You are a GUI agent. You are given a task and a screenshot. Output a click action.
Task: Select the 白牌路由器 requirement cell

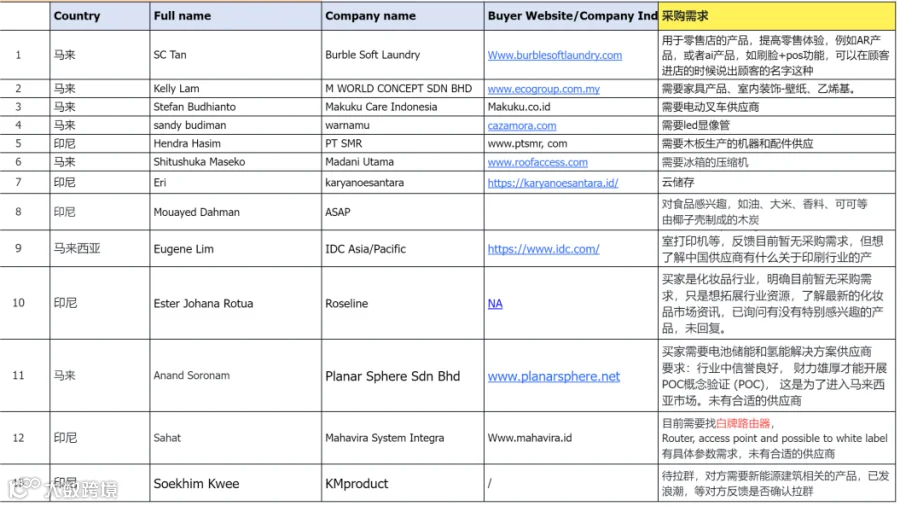pyautogui.click(x=777, y=438)
